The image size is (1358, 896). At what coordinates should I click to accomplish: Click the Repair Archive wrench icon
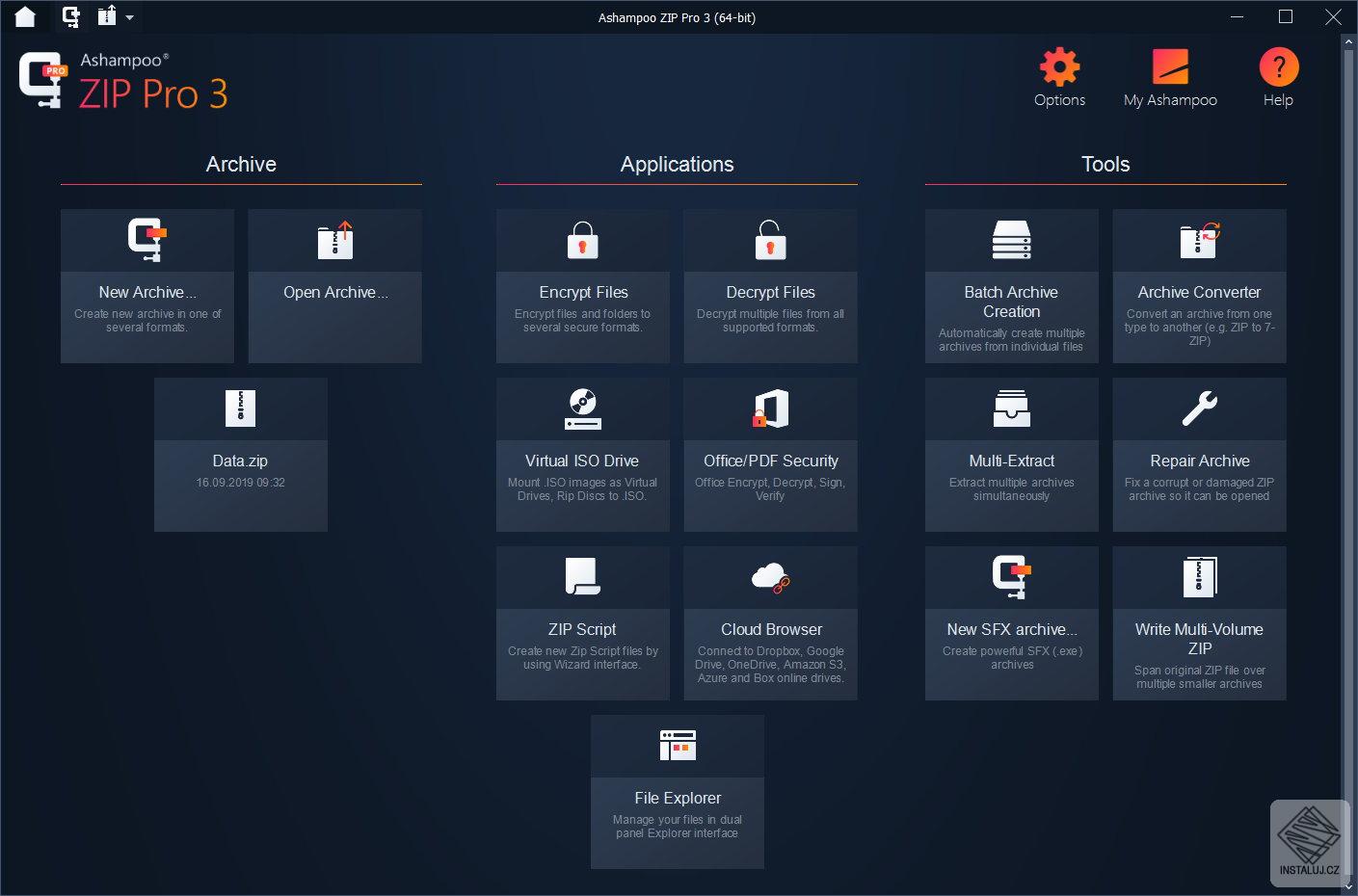click(x=1200, y=408)
